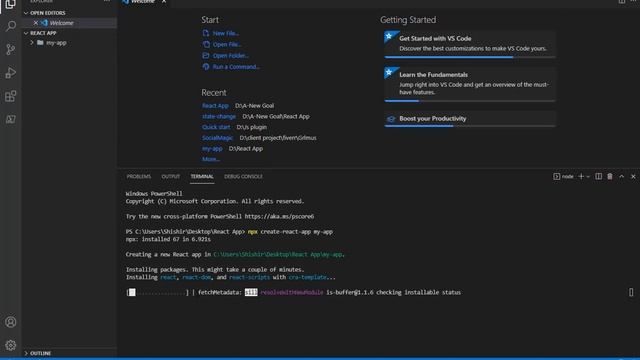Click the Run a Command link
The width and height of the screenshot is (640, 360).
click(236, 67)
